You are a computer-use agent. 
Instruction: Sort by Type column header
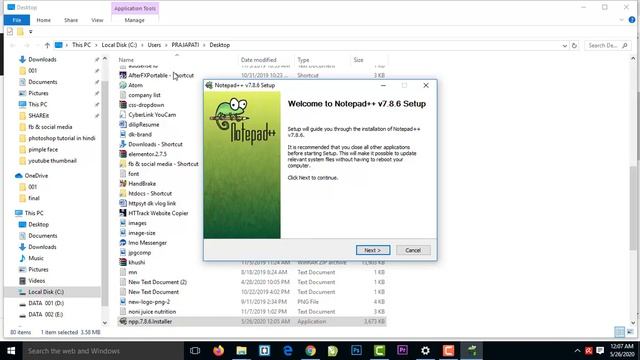click(x=303, y=60)
